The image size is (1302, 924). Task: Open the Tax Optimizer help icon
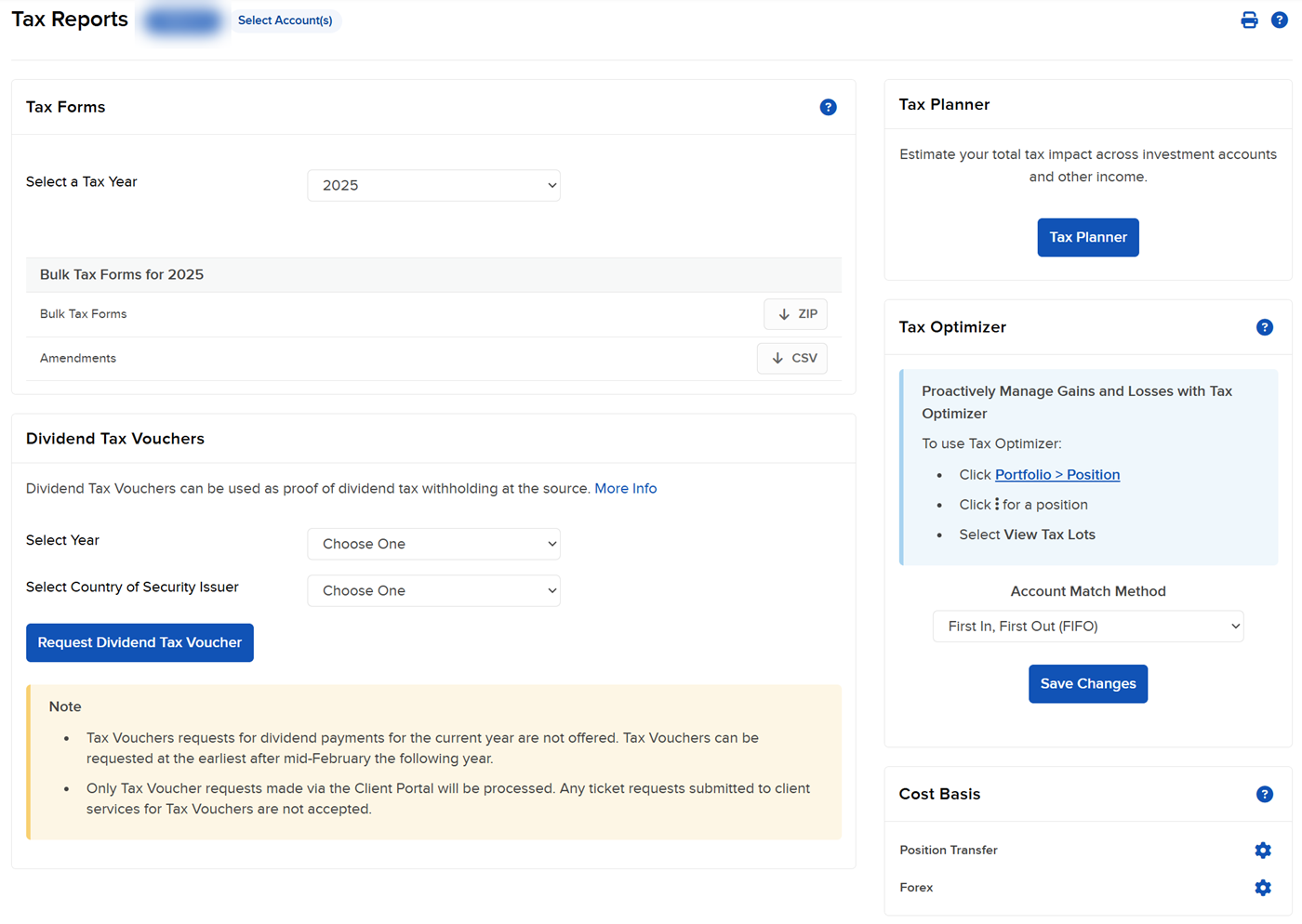[x=1265, y=327]
